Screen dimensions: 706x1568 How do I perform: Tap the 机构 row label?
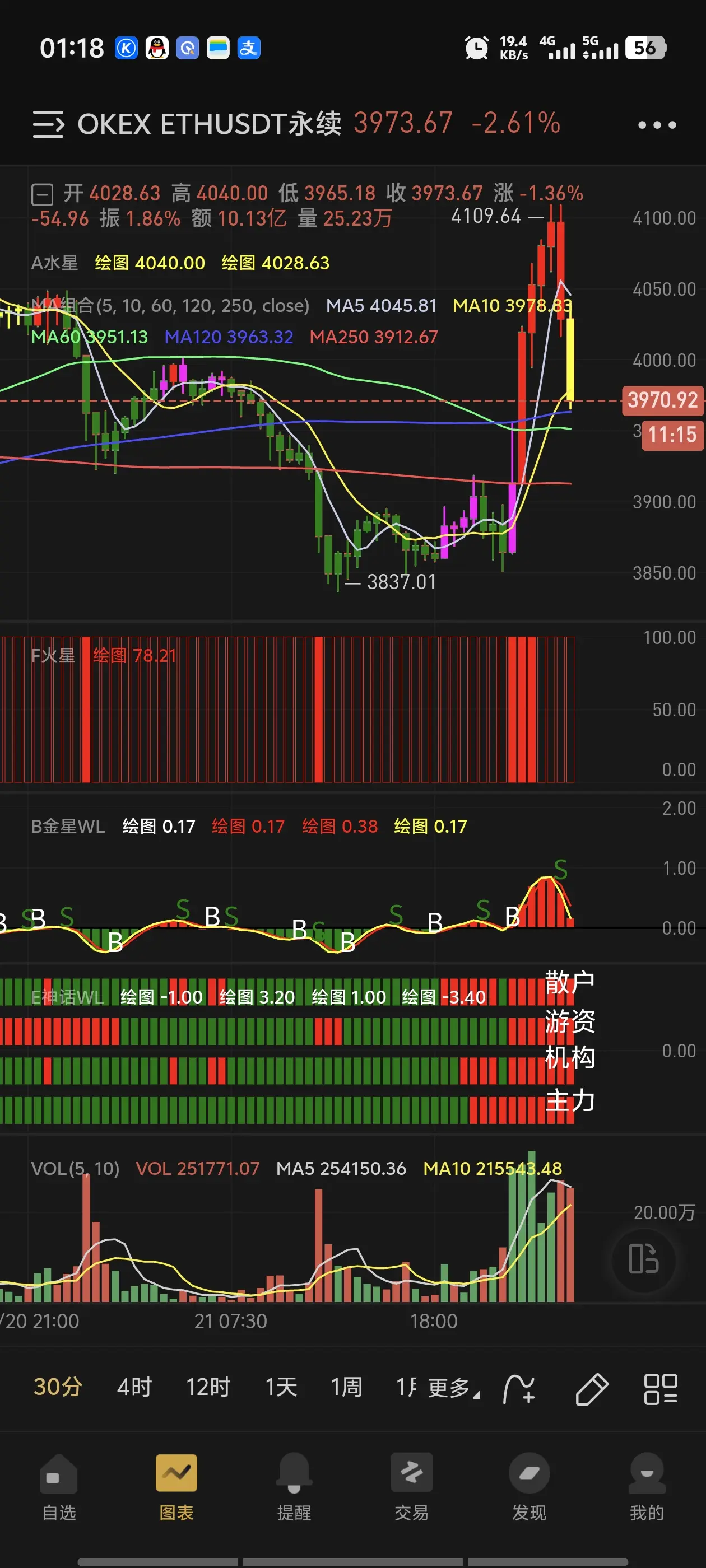click(x=569, y=1058)
